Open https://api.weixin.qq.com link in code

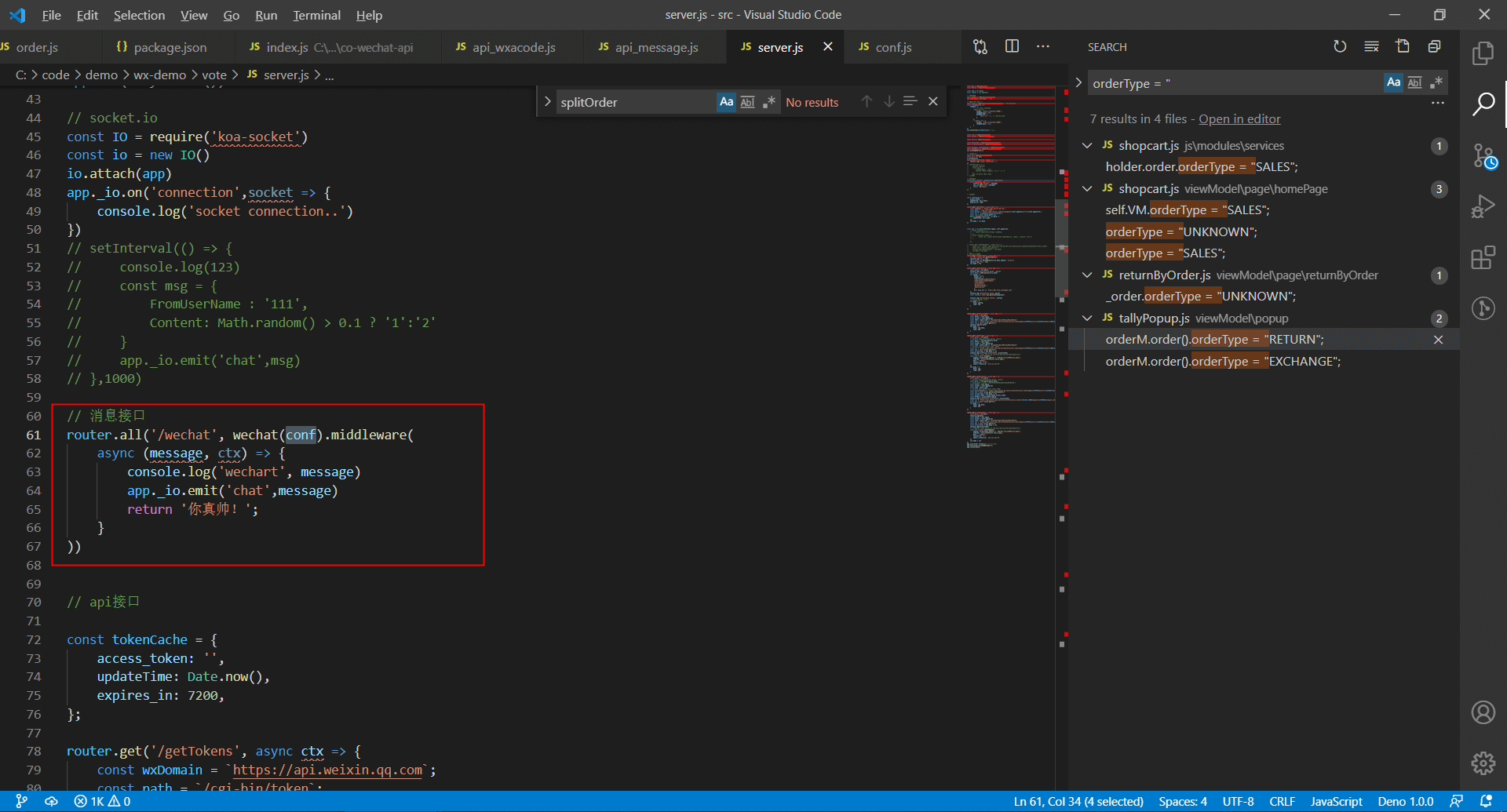327,770
